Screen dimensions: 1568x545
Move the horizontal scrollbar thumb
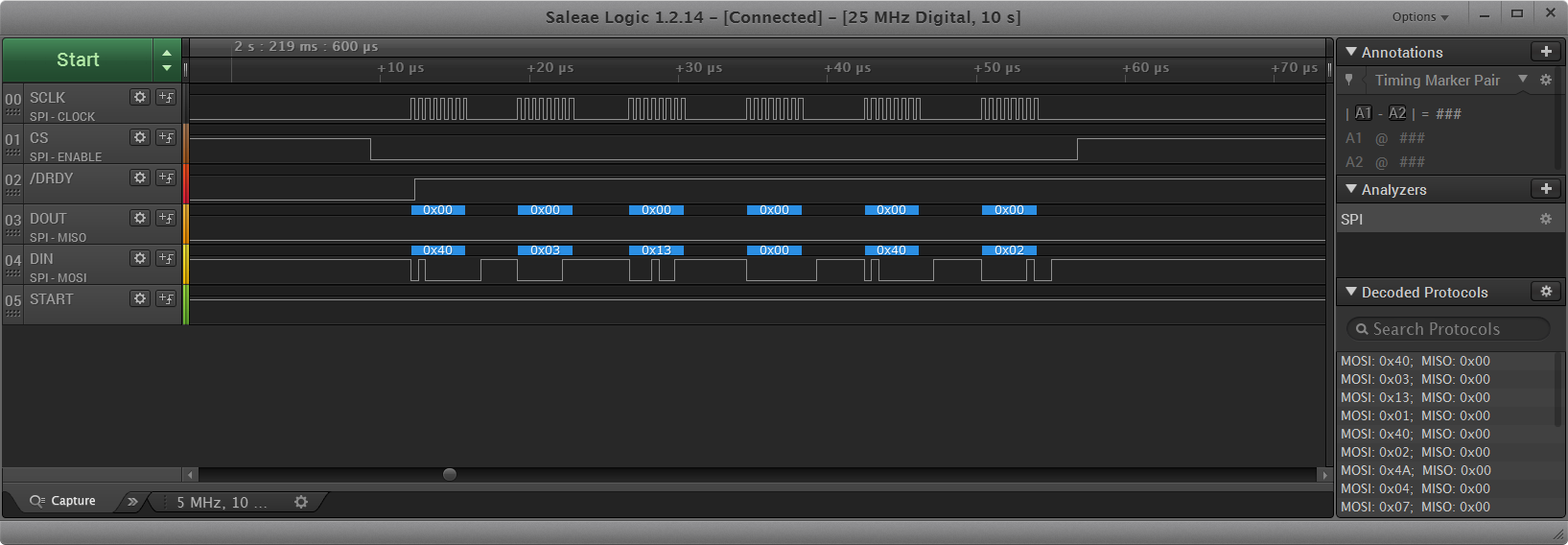click(450, 474)
